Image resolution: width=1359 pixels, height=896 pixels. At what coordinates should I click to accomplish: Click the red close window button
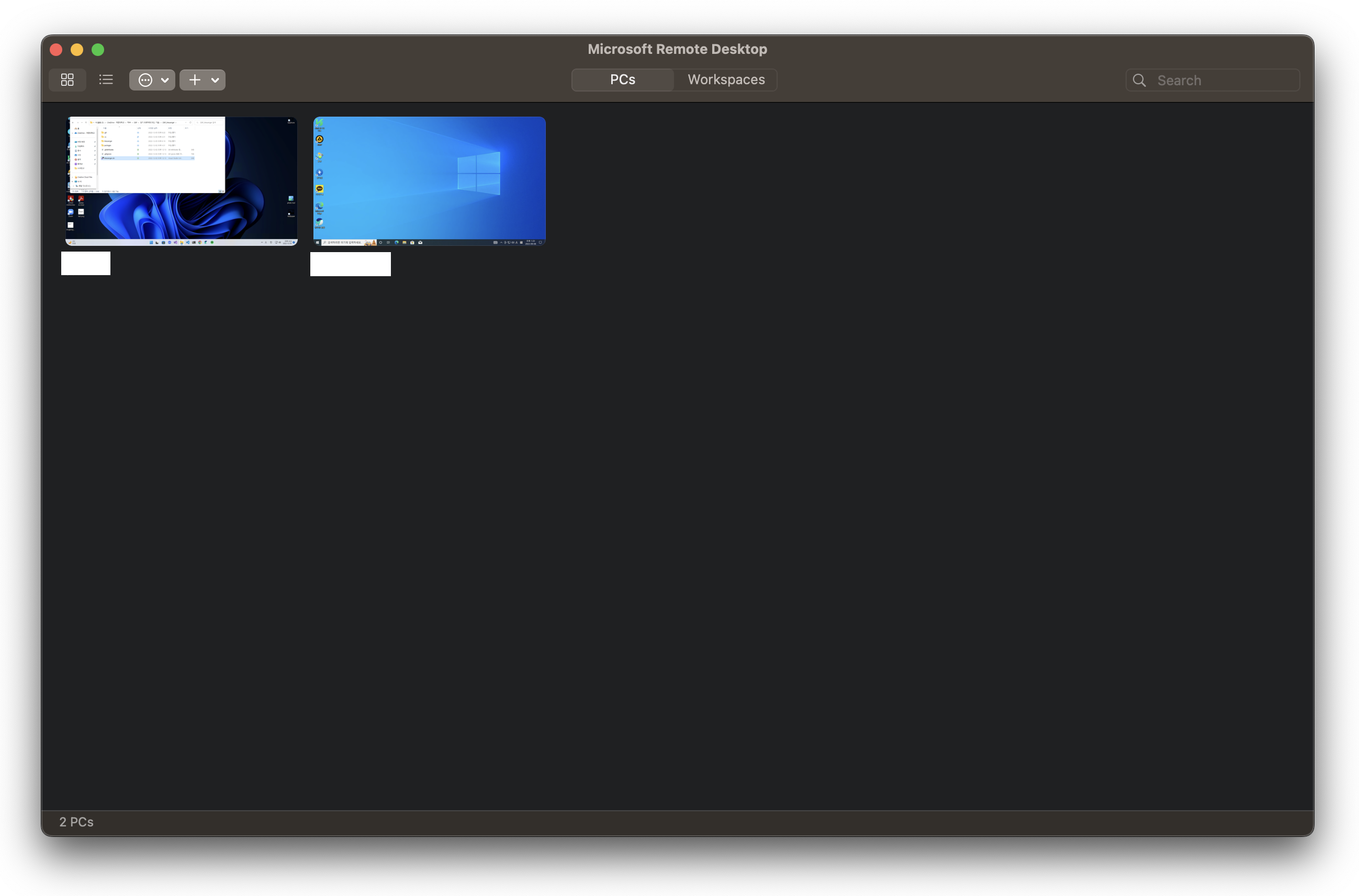[x=56, y=50]
